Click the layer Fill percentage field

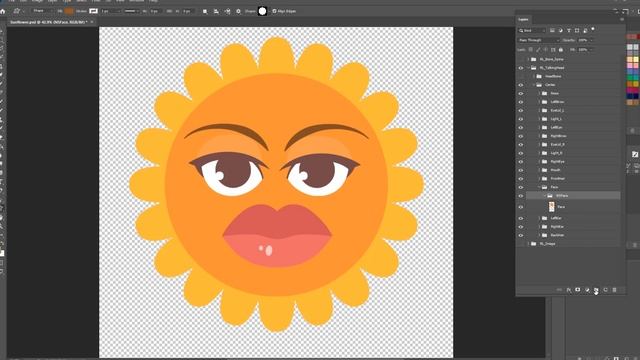tap(583, 50)
